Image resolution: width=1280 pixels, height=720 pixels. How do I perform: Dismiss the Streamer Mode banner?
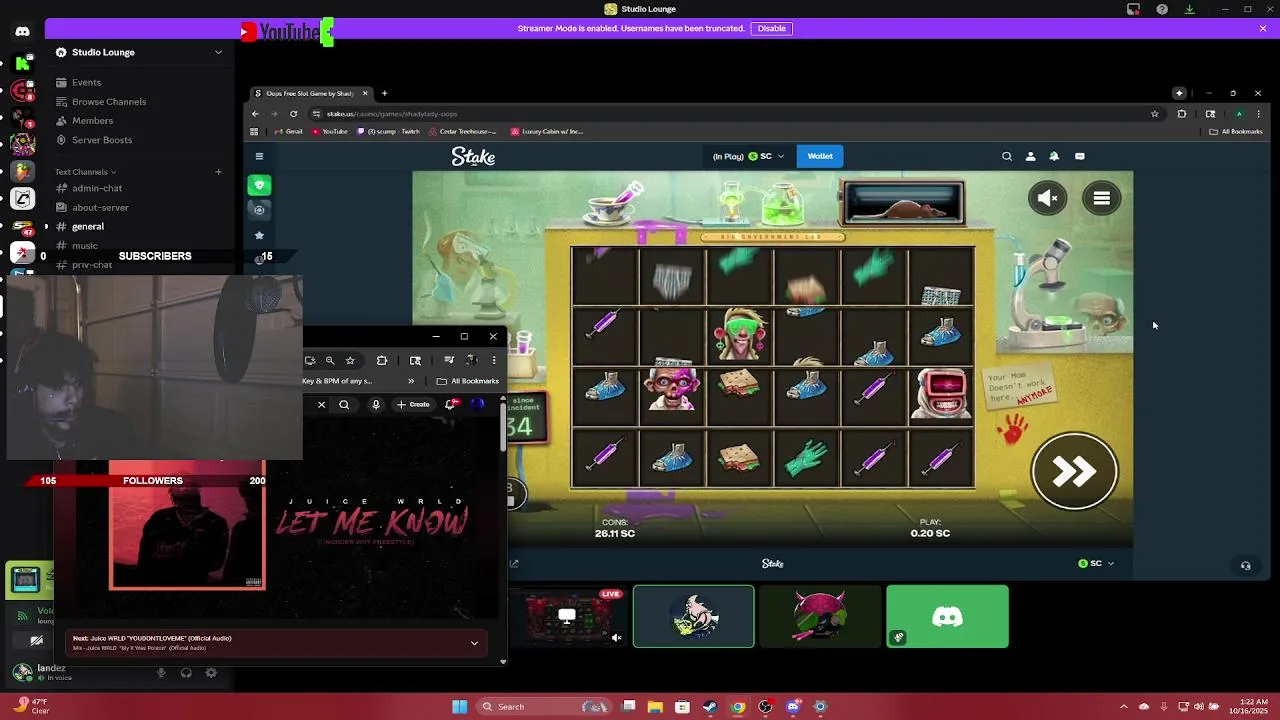[x=1263, y=28]
